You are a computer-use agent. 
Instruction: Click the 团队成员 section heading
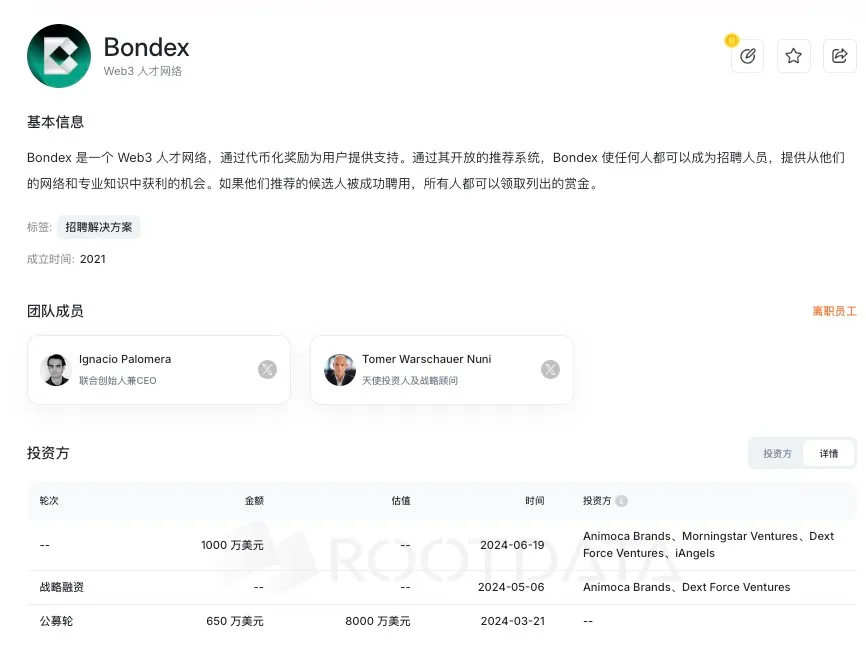point(55,312)
